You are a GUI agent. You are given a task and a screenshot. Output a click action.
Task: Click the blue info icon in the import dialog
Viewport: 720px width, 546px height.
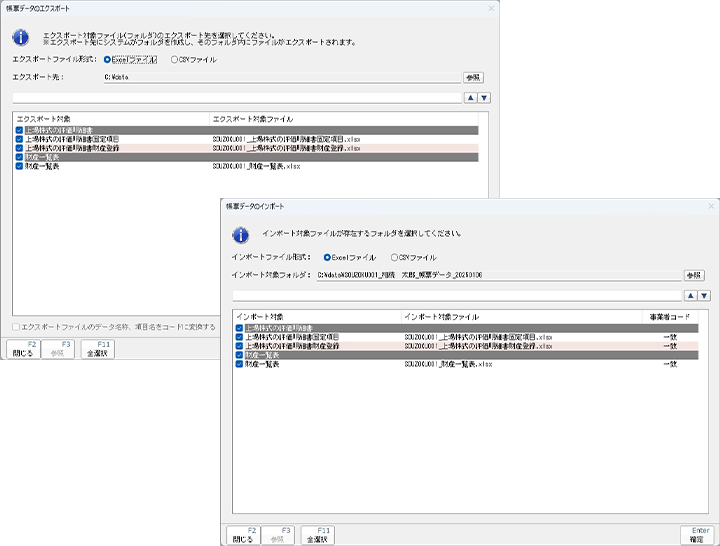pyautogui.click(x=240, y=235)
